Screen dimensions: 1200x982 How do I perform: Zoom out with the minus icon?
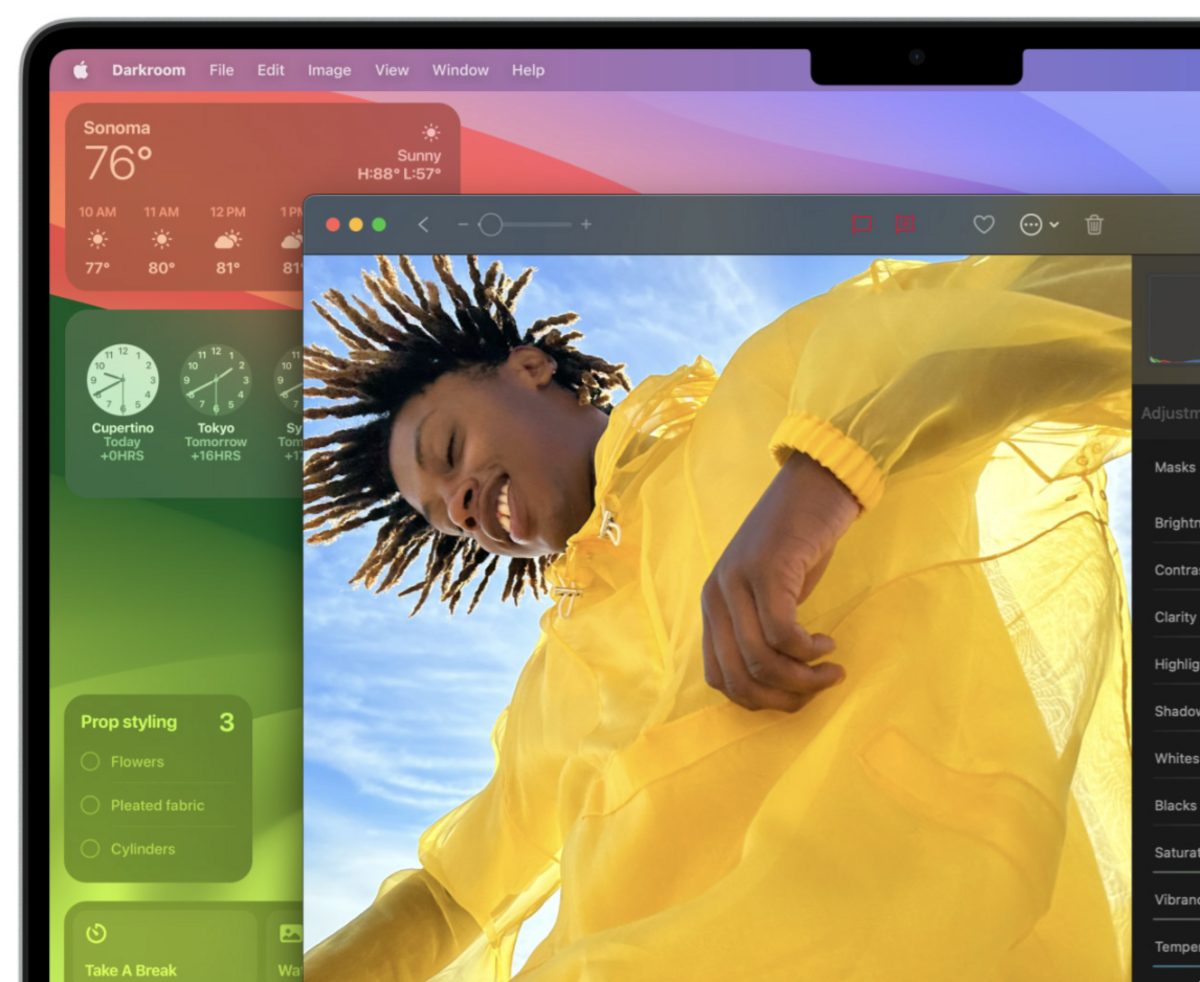463,225
